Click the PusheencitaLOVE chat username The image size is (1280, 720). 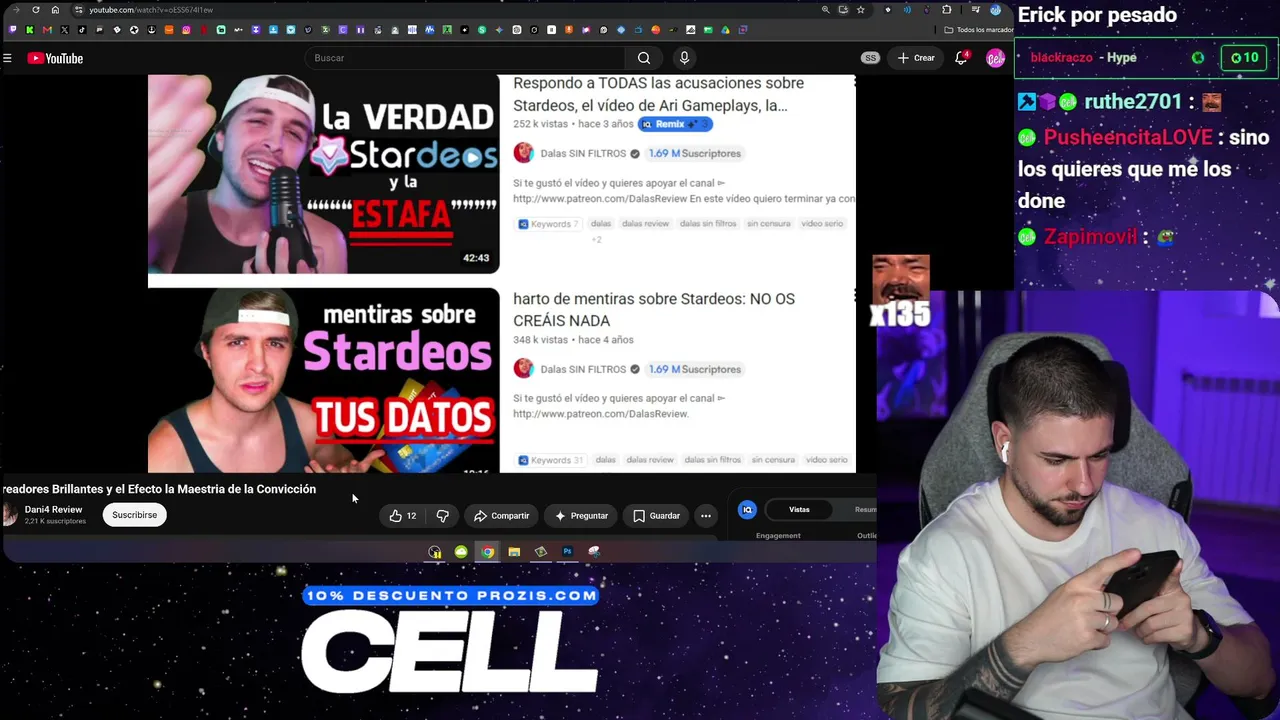(1128, 137)
